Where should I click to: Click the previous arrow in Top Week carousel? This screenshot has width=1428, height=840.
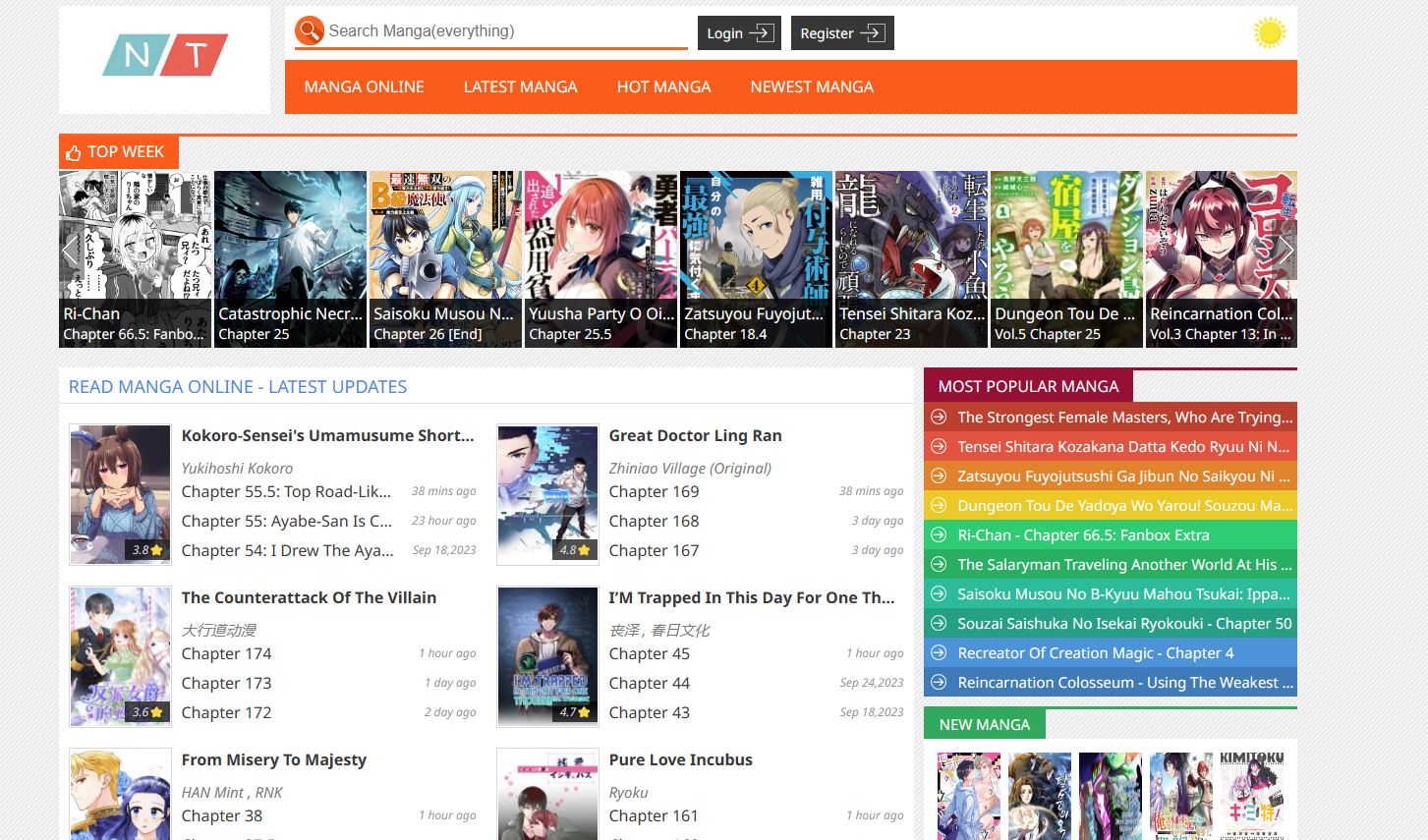point(71,252)
